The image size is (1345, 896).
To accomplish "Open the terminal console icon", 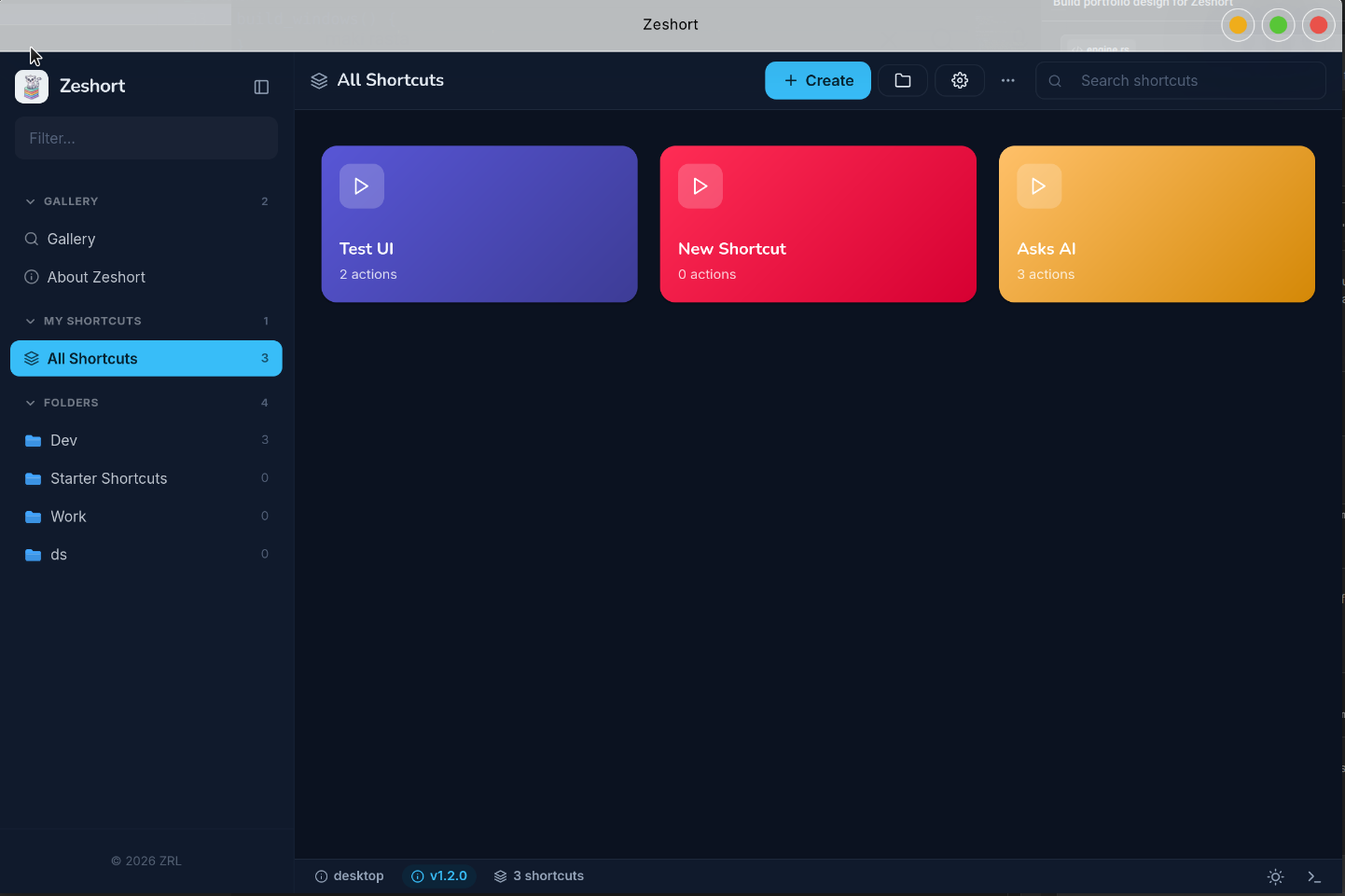I will click(x=1314, y=876).
